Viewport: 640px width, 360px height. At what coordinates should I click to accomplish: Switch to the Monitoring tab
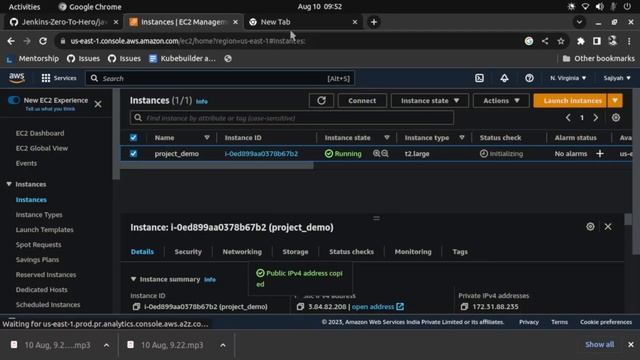[413, 252]
